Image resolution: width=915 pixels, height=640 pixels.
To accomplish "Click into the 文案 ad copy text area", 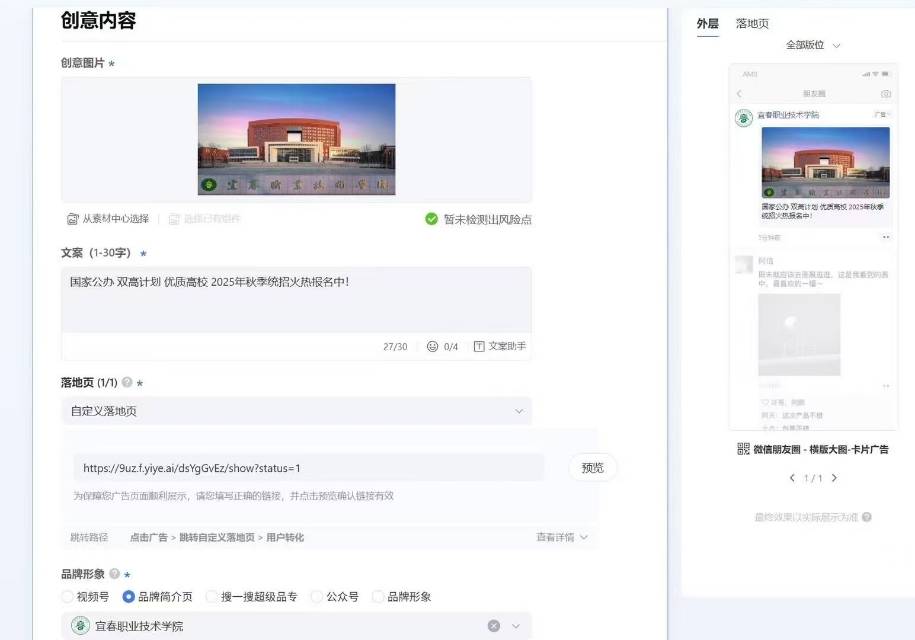I will [296, 300].
